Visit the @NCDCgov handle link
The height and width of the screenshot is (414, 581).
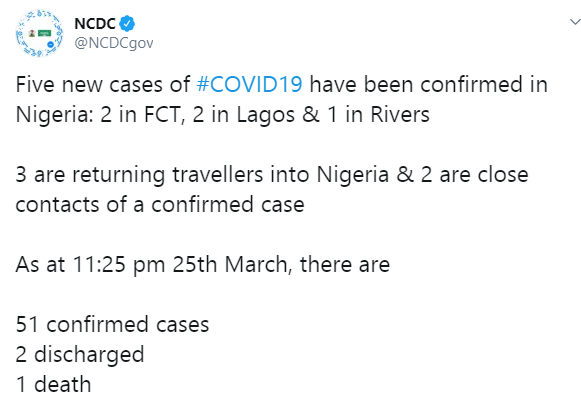click(114, 43)
